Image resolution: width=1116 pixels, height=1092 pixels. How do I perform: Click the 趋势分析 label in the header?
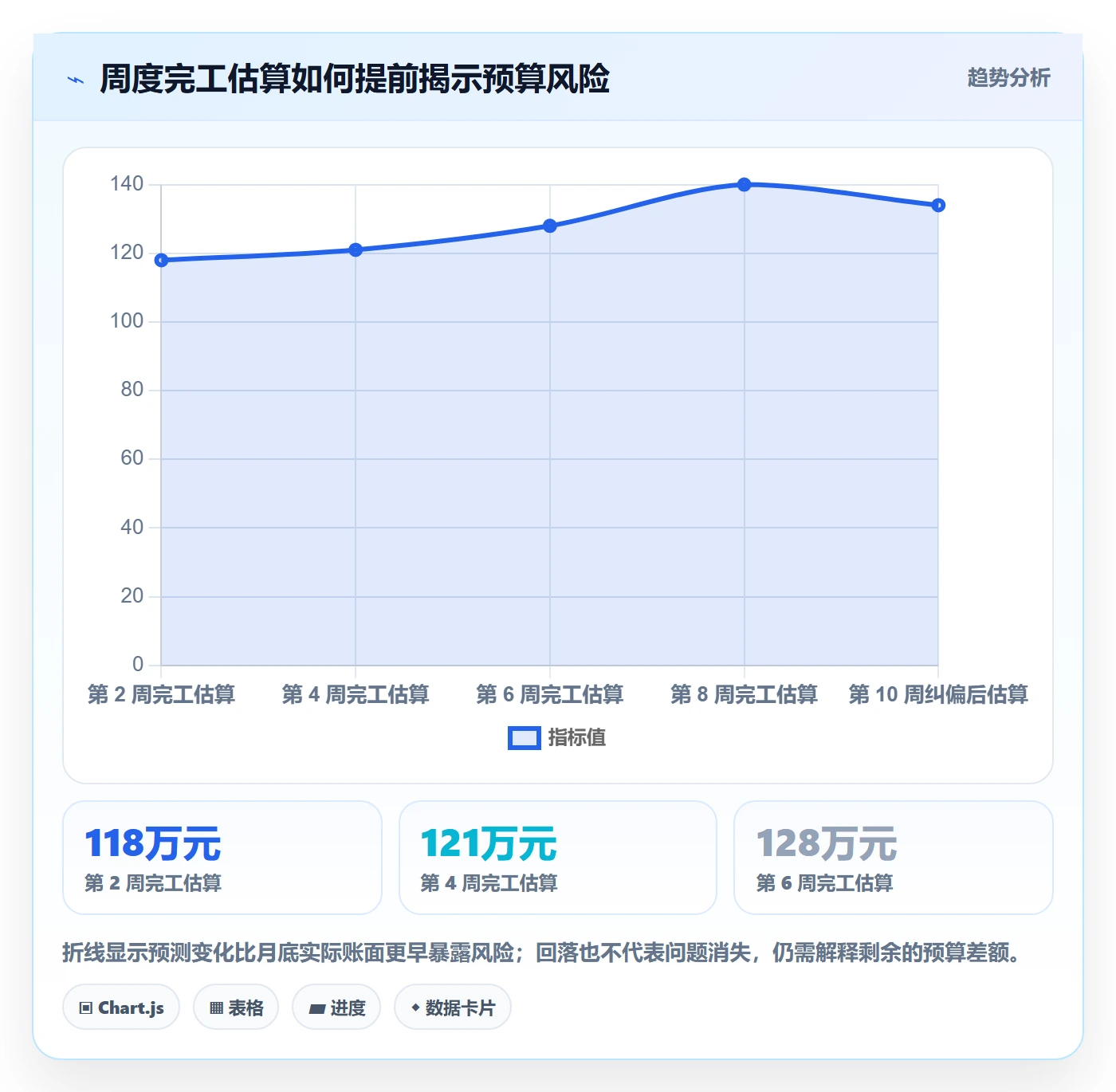(x=1008, y=78)
